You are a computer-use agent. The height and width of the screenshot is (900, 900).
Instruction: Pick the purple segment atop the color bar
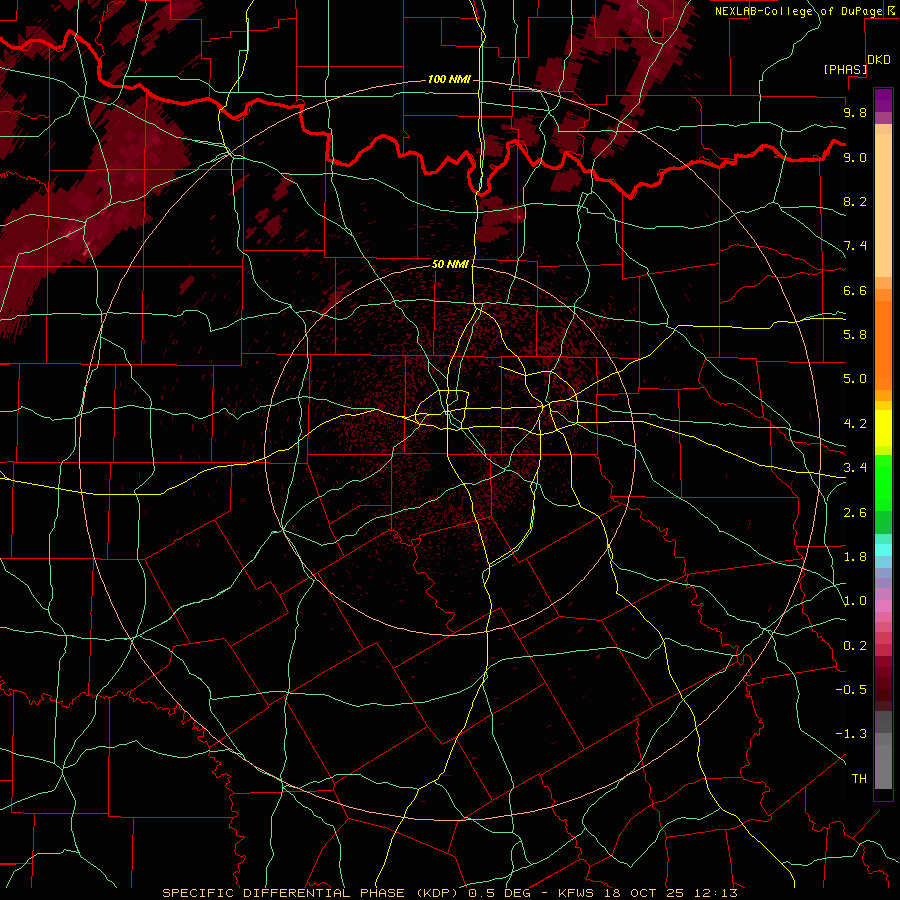(883, 100)
